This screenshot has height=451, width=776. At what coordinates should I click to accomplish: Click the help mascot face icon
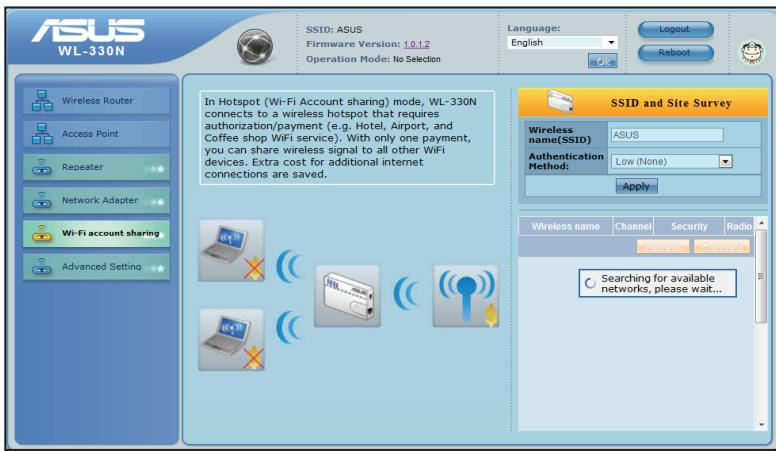752,51
